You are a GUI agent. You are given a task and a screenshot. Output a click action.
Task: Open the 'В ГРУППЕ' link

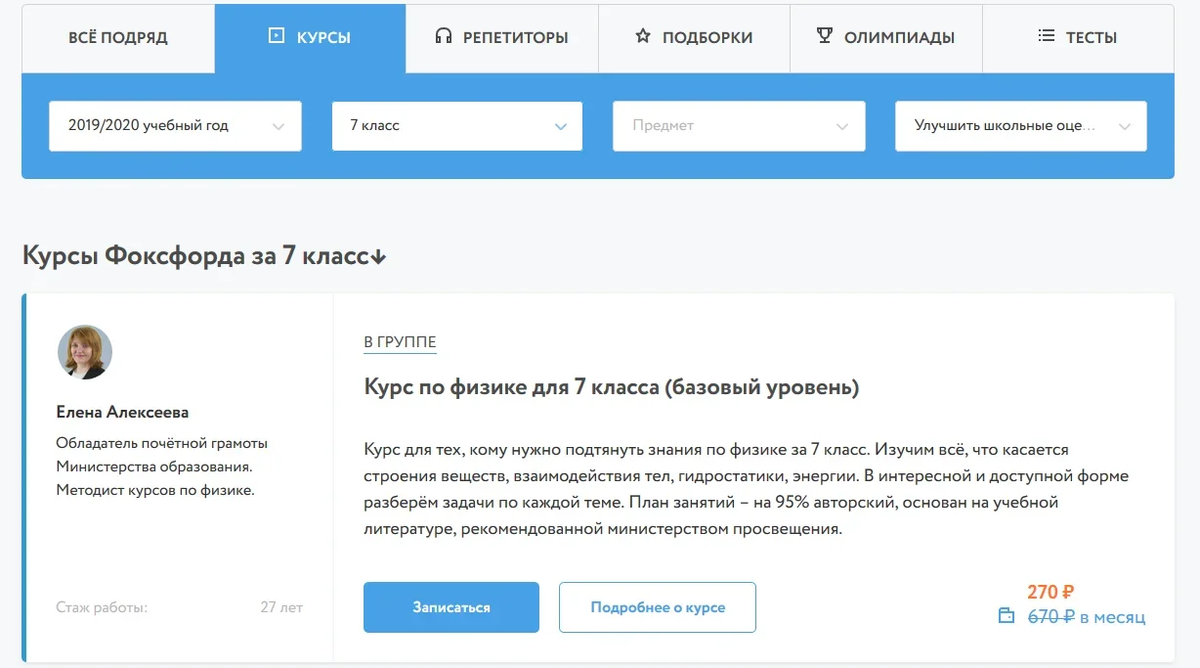click(x=400, y=340)
